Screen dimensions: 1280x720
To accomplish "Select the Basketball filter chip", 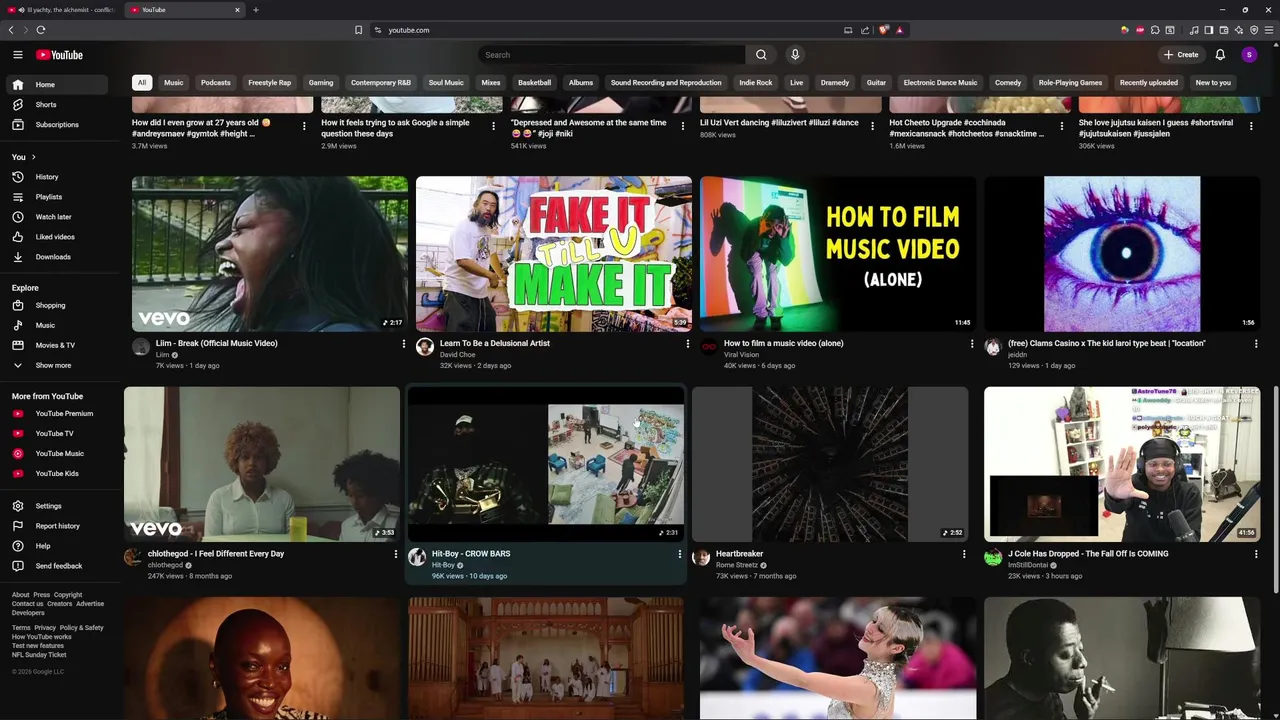I will (x=534, y=83).
